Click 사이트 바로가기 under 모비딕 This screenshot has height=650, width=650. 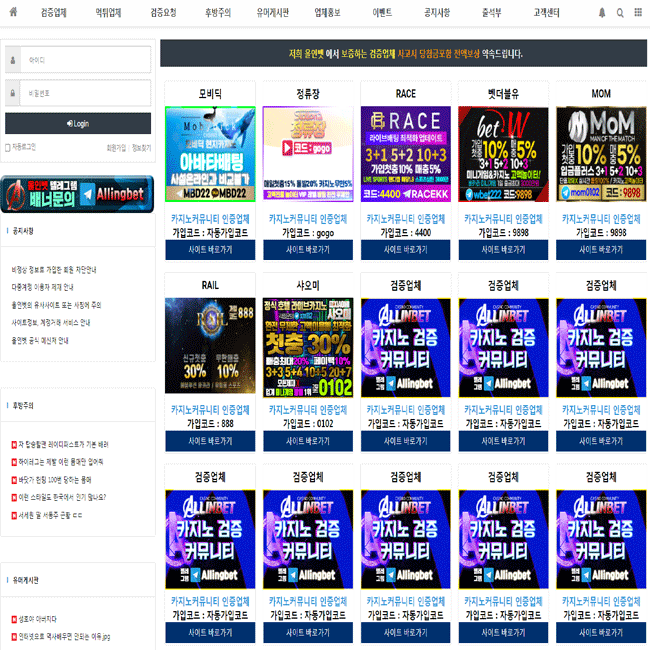click(210, 250)
